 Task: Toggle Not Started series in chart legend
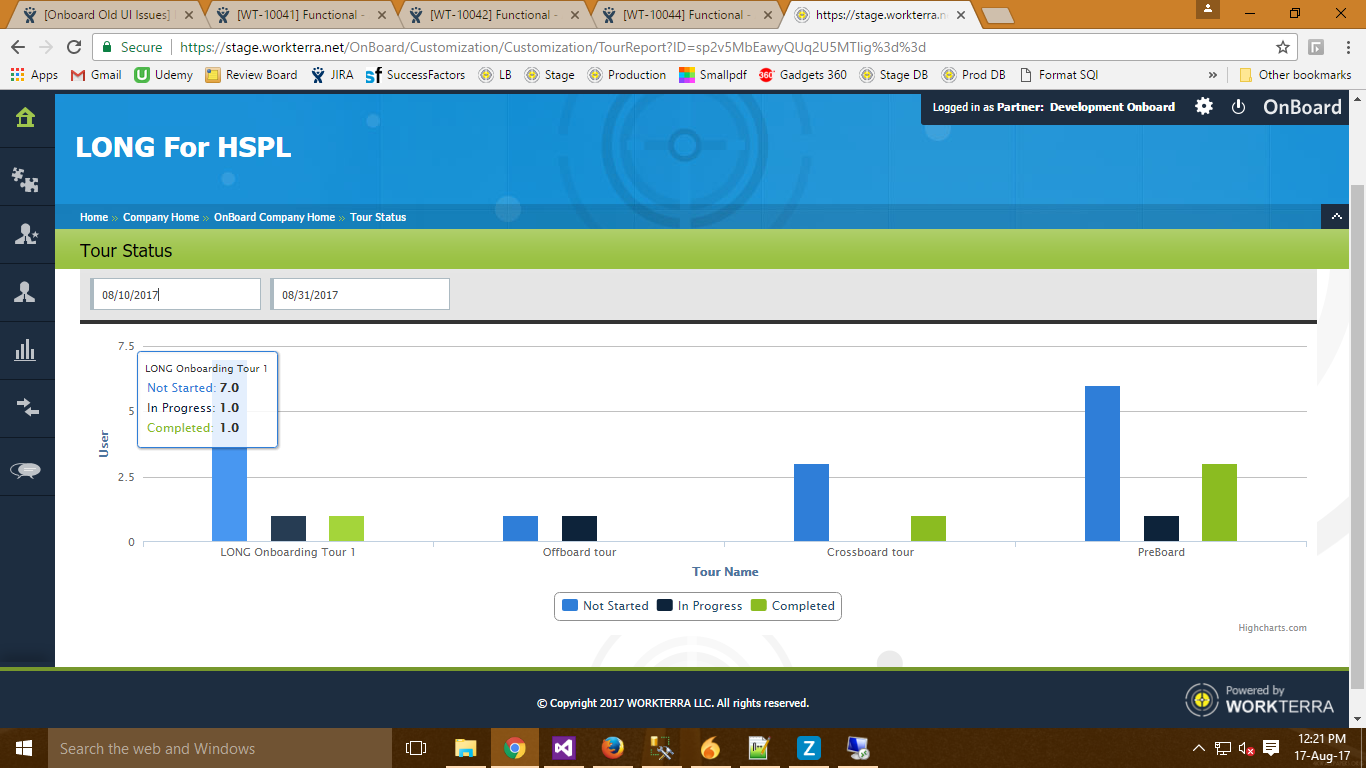click(605, 606)
